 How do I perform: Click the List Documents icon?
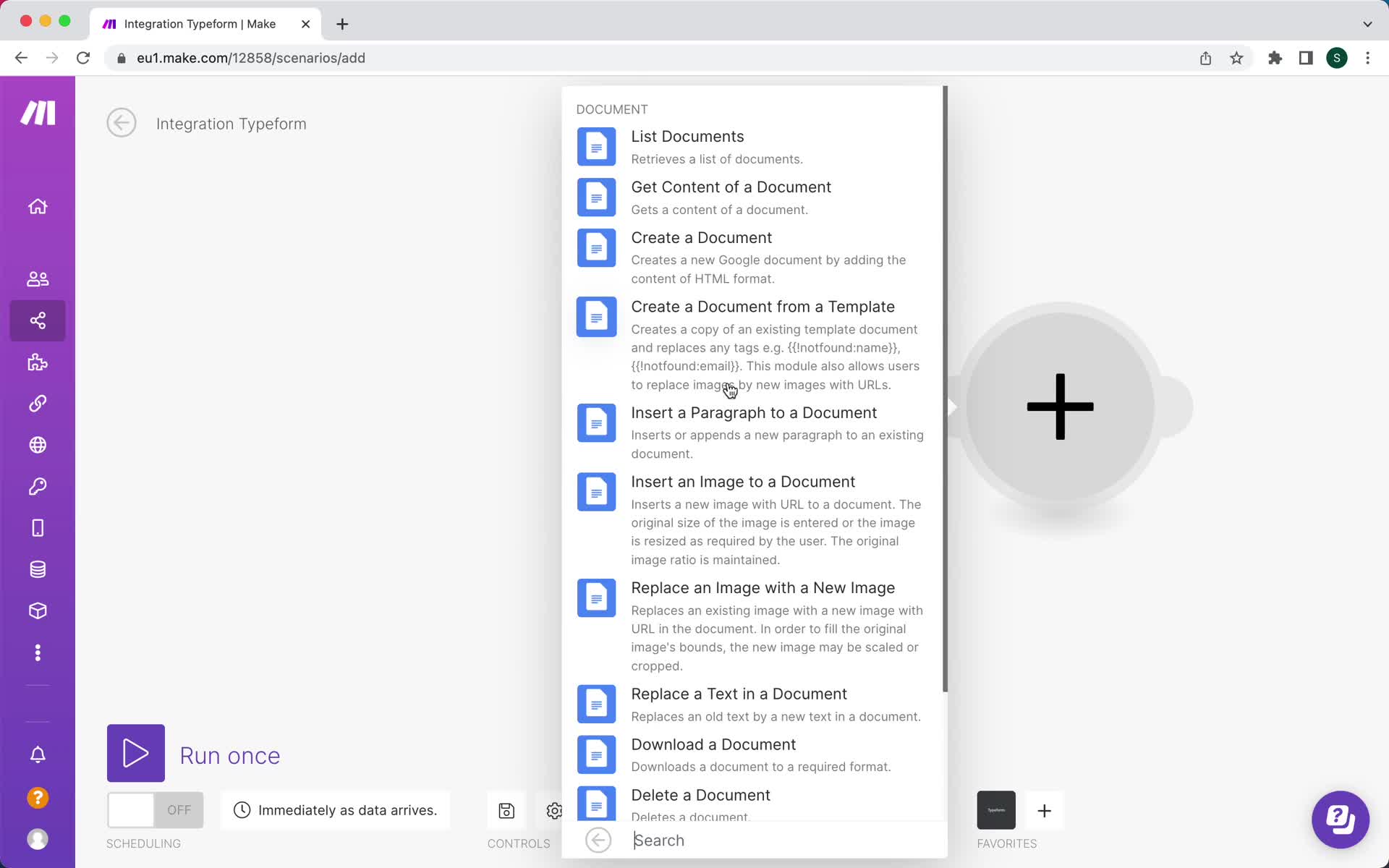coord(596,146)
